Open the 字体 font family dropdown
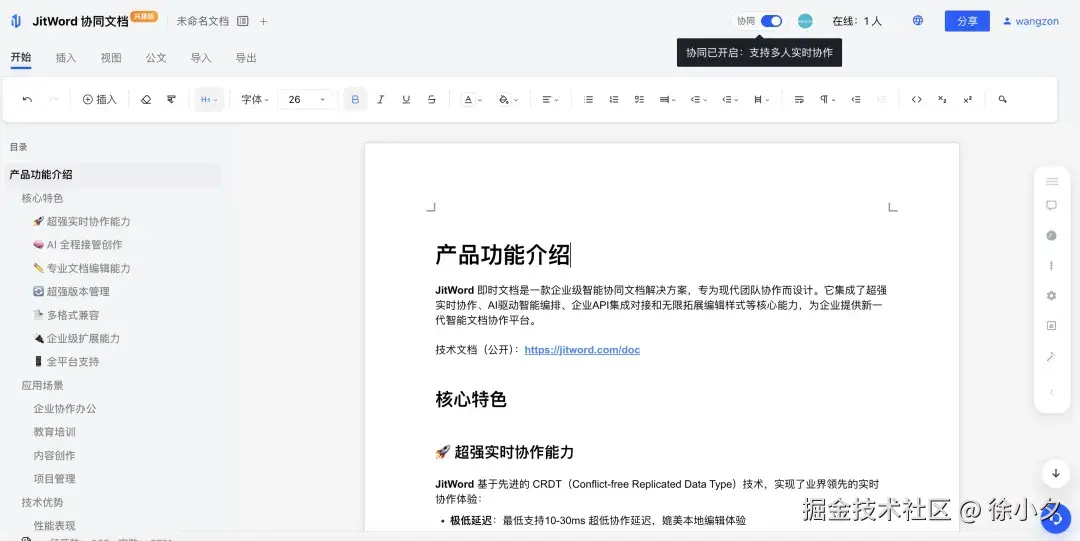The width and height of the screenshot is (1080, 541). [x=254, y=99]
